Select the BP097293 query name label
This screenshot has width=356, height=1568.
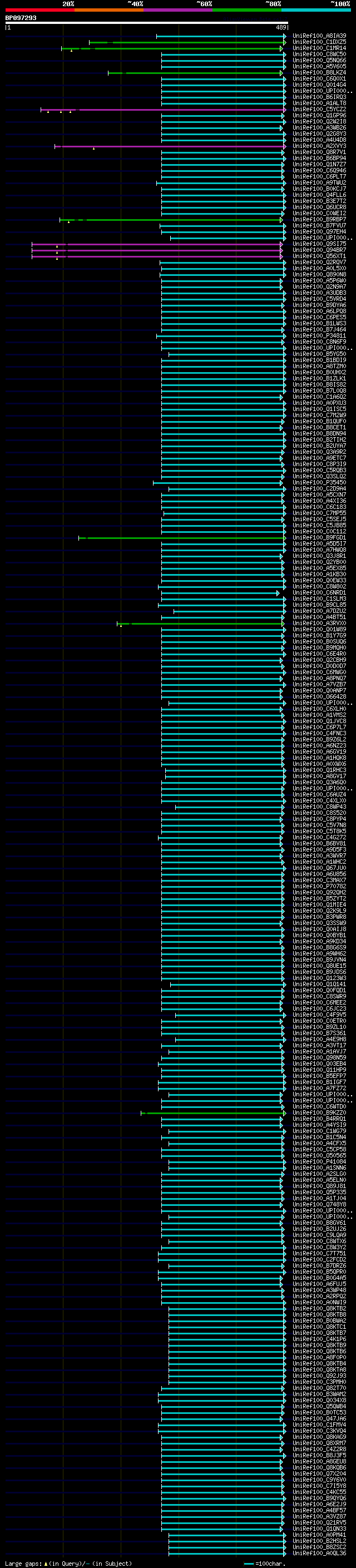21,18
